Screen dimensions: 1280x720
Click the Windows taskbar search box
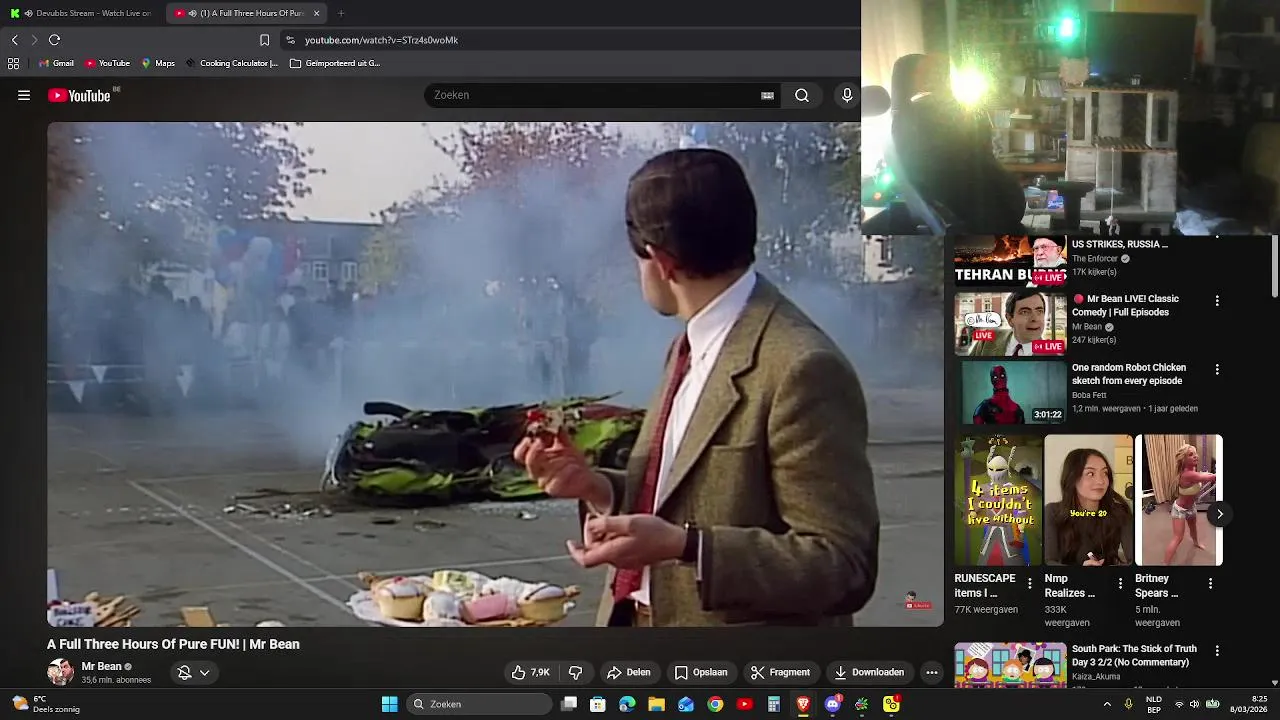pos(480,704)
